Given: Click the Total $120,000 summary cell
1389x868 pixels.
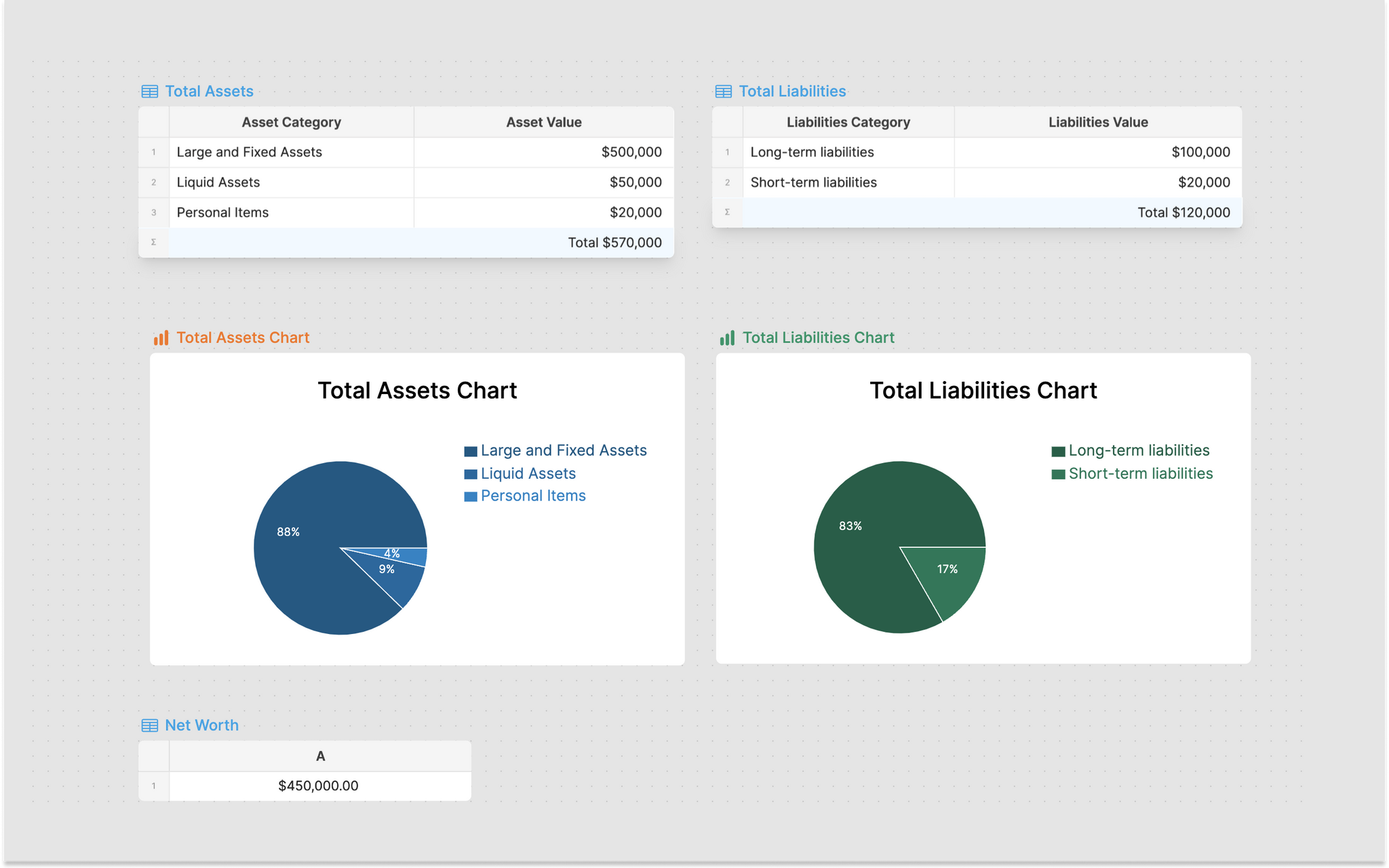Looking at the screenshot, I should pyautogui.click(x=993, y=213).
